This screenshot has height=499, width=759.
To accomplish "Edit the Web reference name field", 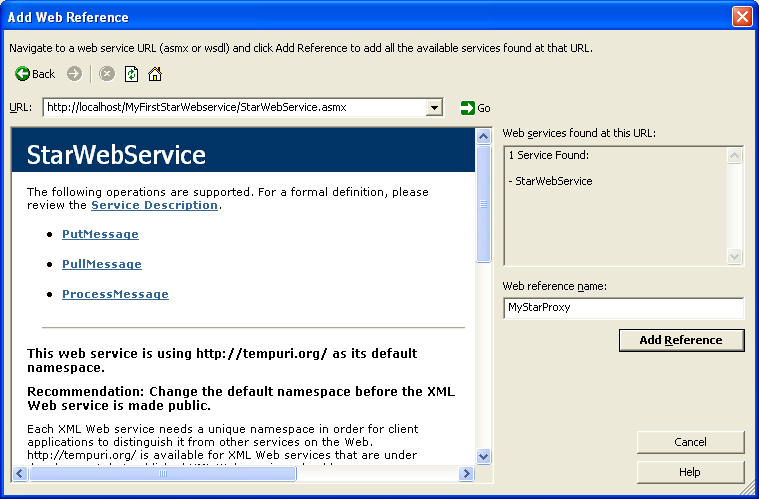I will coord(623,308).
